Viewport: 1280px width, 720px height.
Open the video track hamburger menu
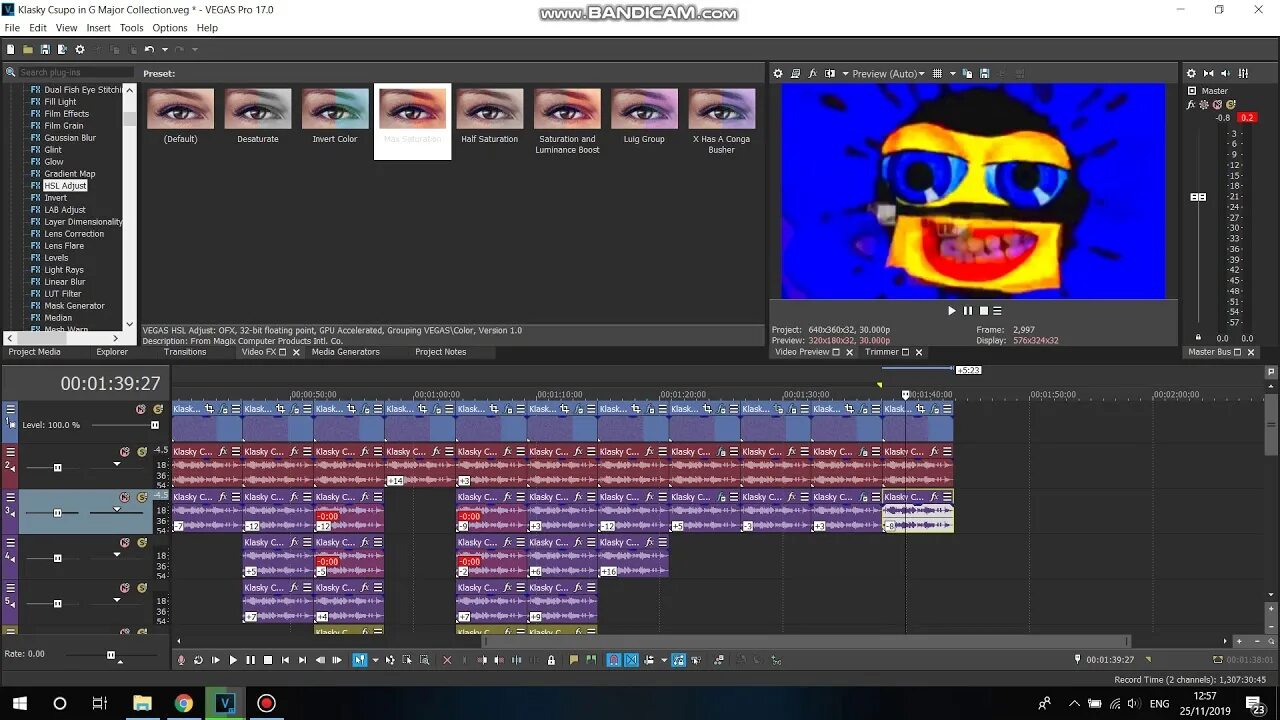pos(10,408)
